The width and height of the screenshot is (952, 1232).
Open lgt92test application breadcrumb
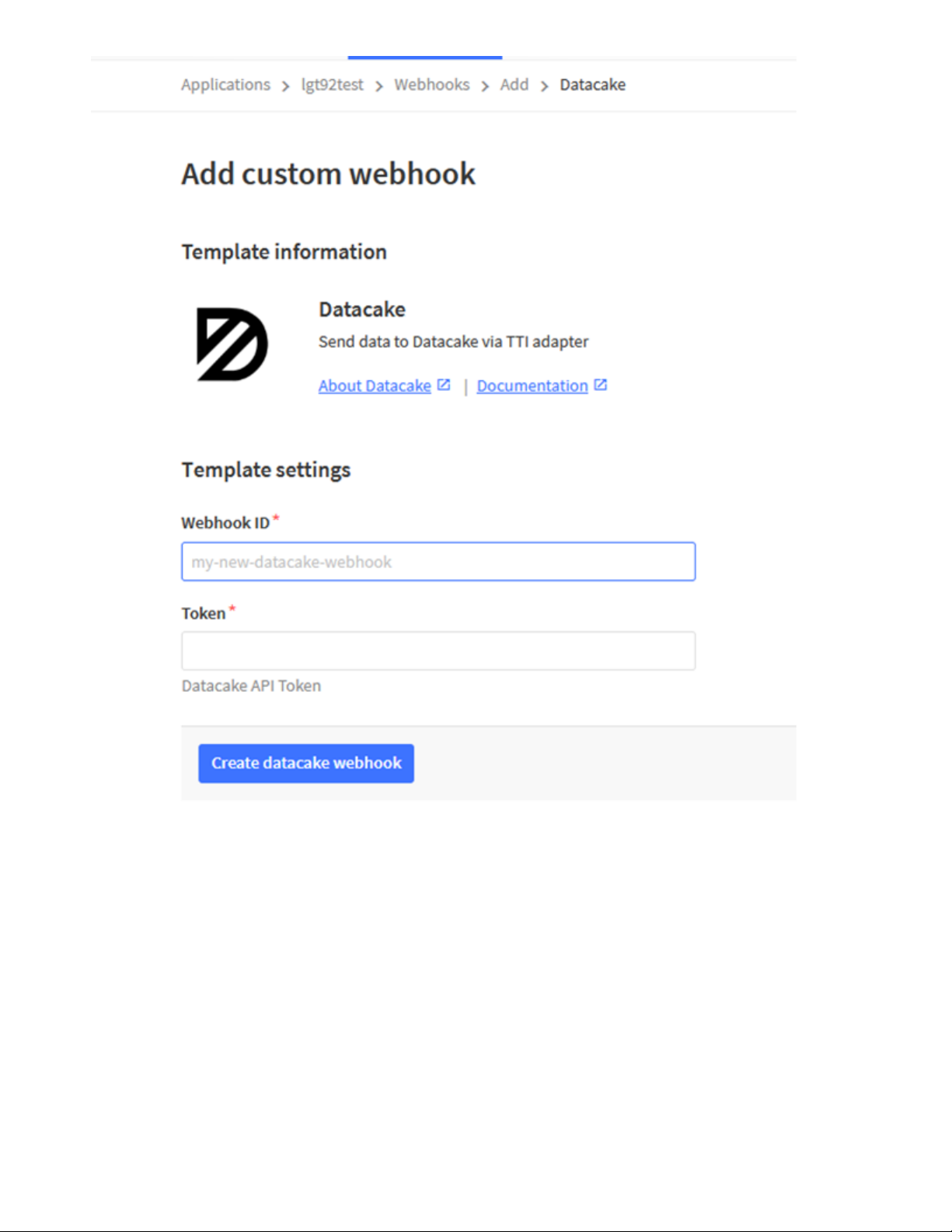(332, 85)
